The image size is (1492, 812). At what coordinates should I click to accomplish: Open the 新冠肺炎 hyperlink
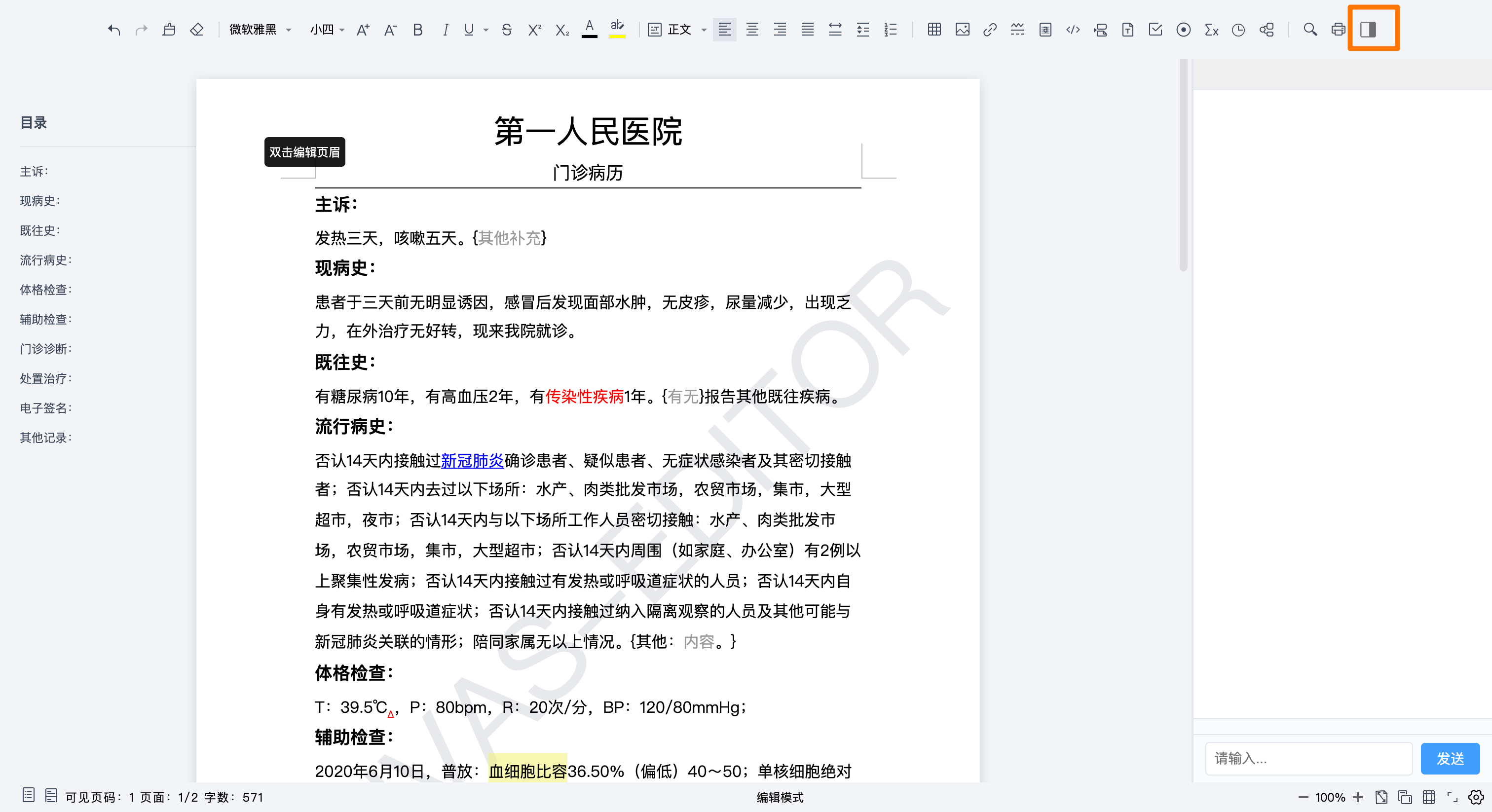point(472,460)
